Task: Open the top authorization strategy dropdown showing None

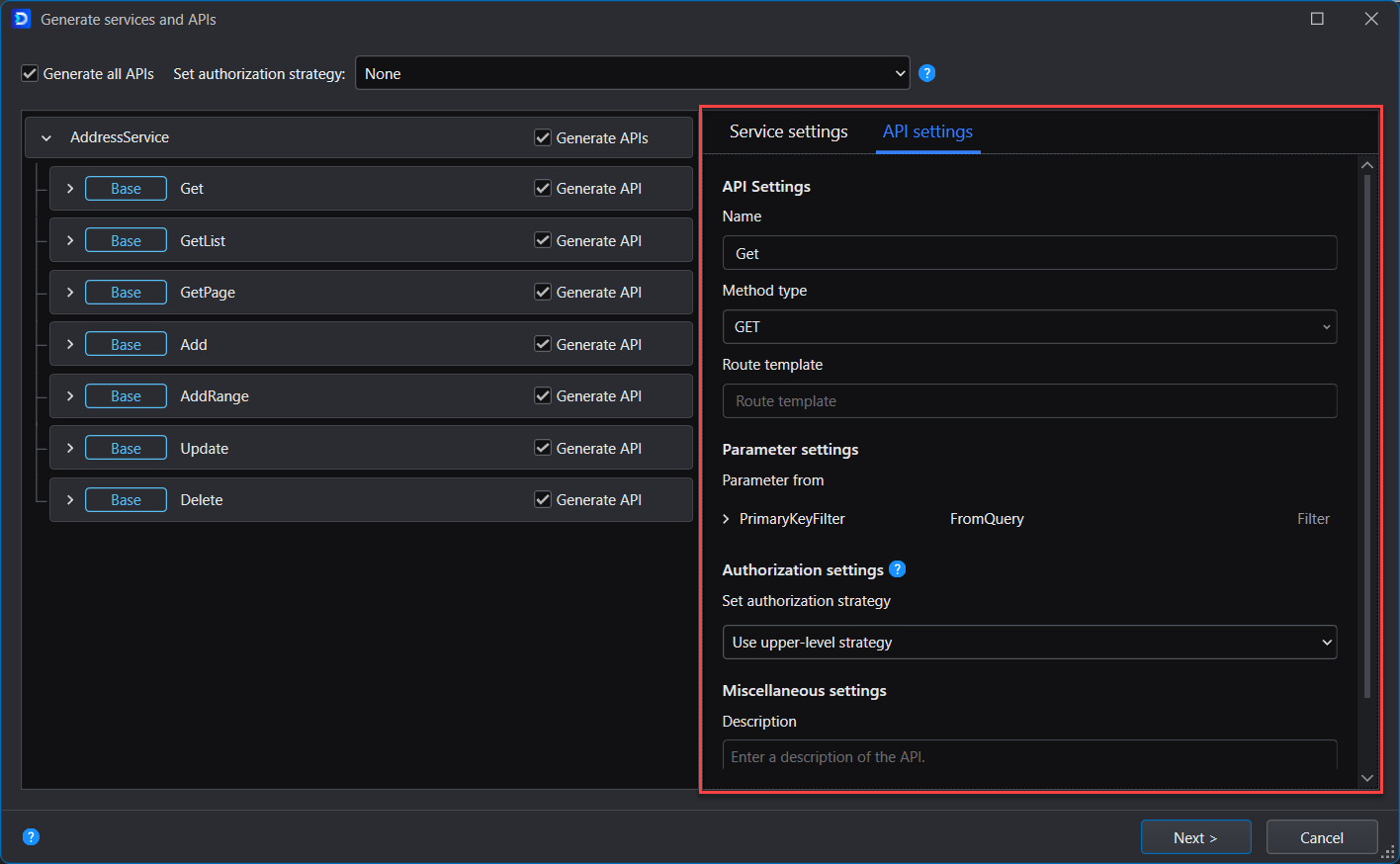Action: [633, 73]
